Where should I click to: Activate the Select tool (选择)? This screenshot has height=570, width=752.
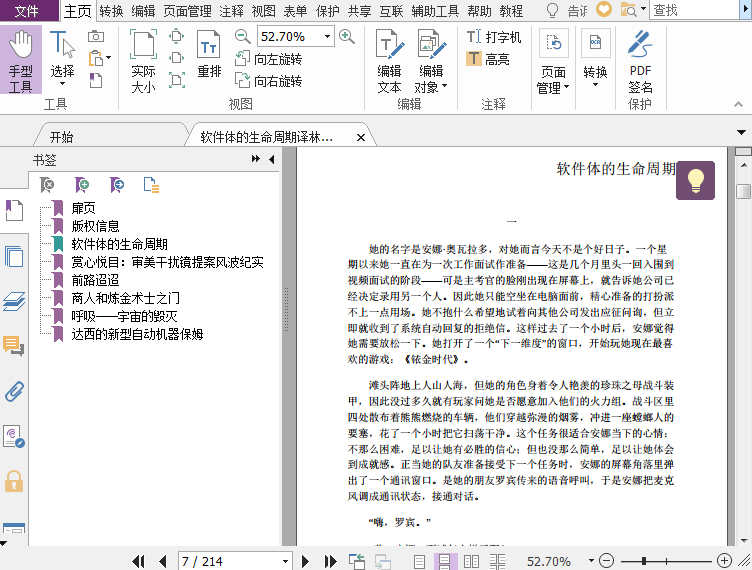(62, 58)
